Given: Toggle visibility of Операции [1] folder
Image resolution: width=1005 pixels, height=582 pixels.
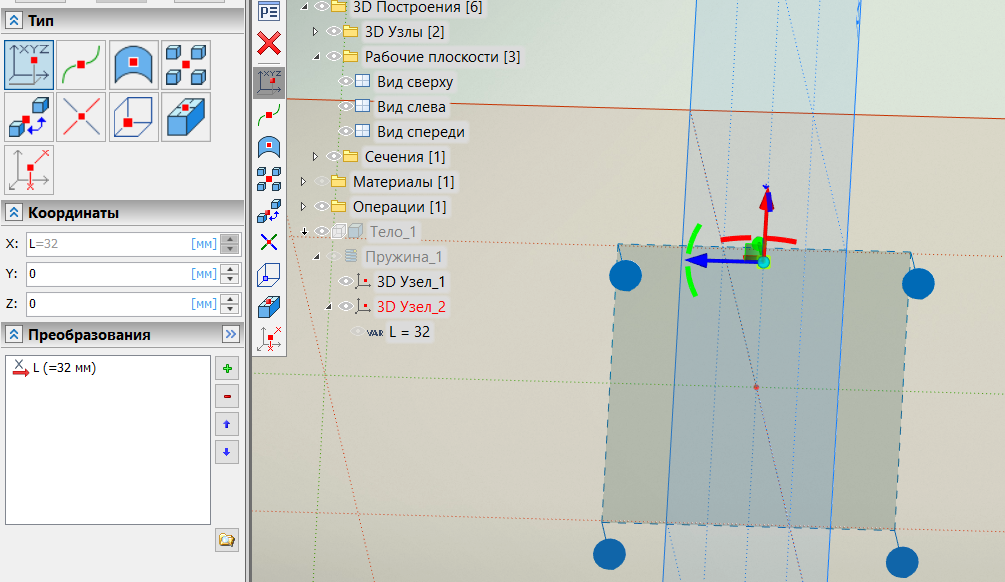Looking at the screenshot, I should coord(321,206).
